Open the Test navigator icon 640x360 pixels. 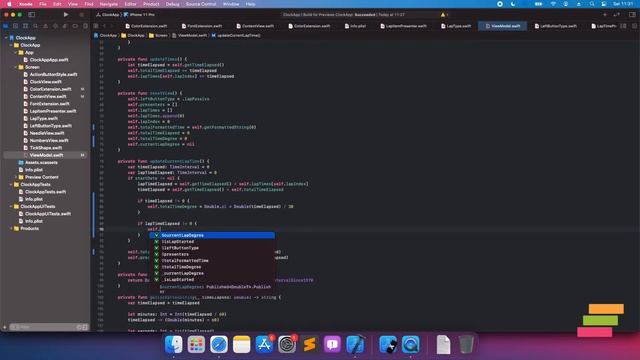[55, 26]
